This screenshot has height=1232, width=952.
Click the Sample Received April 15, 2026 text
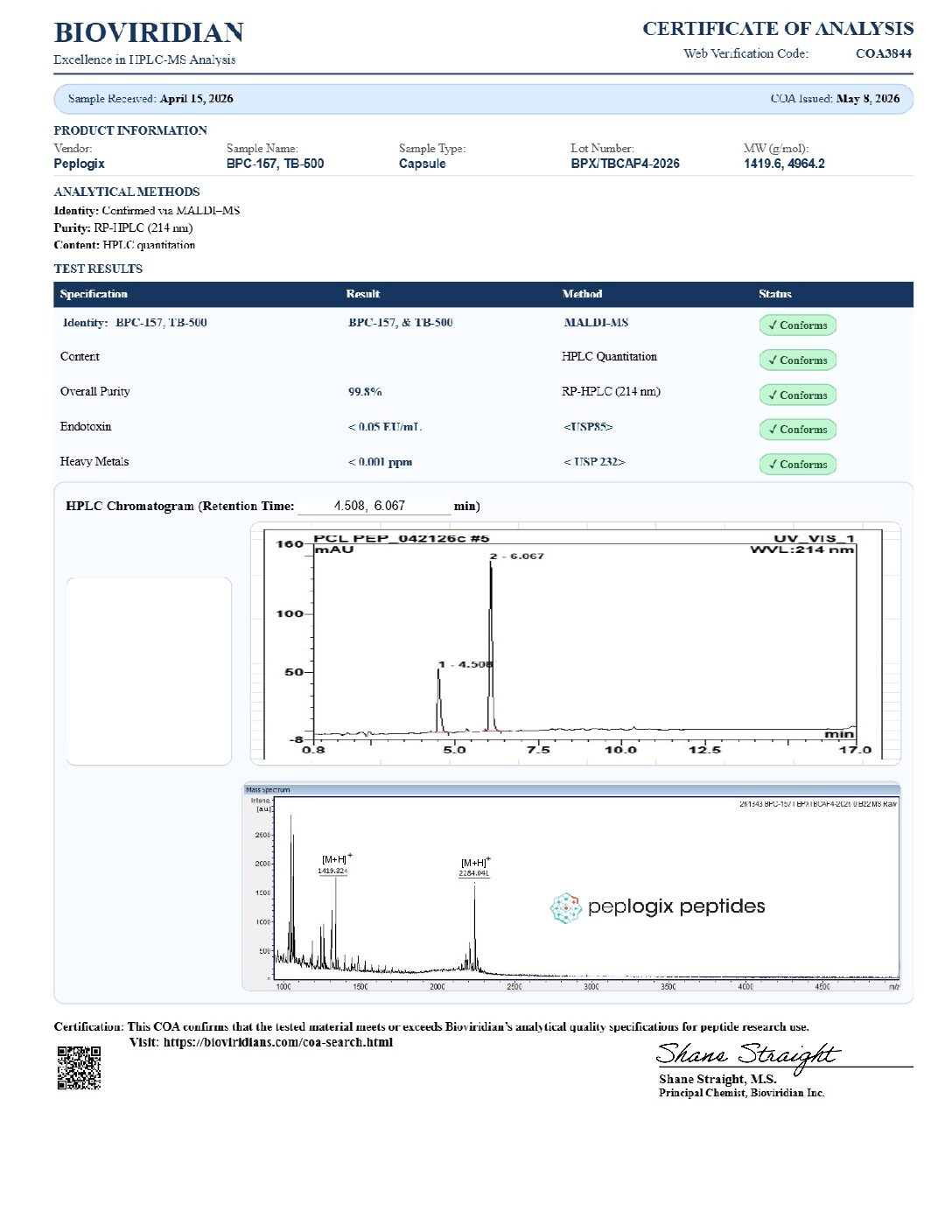pos(150,99)
